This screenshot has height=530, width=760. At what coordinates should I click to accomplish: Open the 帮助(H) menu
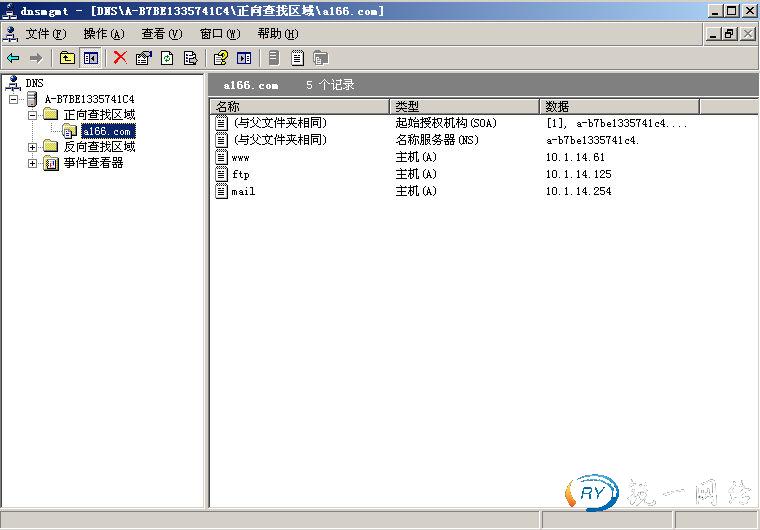(x=278, y=33)
